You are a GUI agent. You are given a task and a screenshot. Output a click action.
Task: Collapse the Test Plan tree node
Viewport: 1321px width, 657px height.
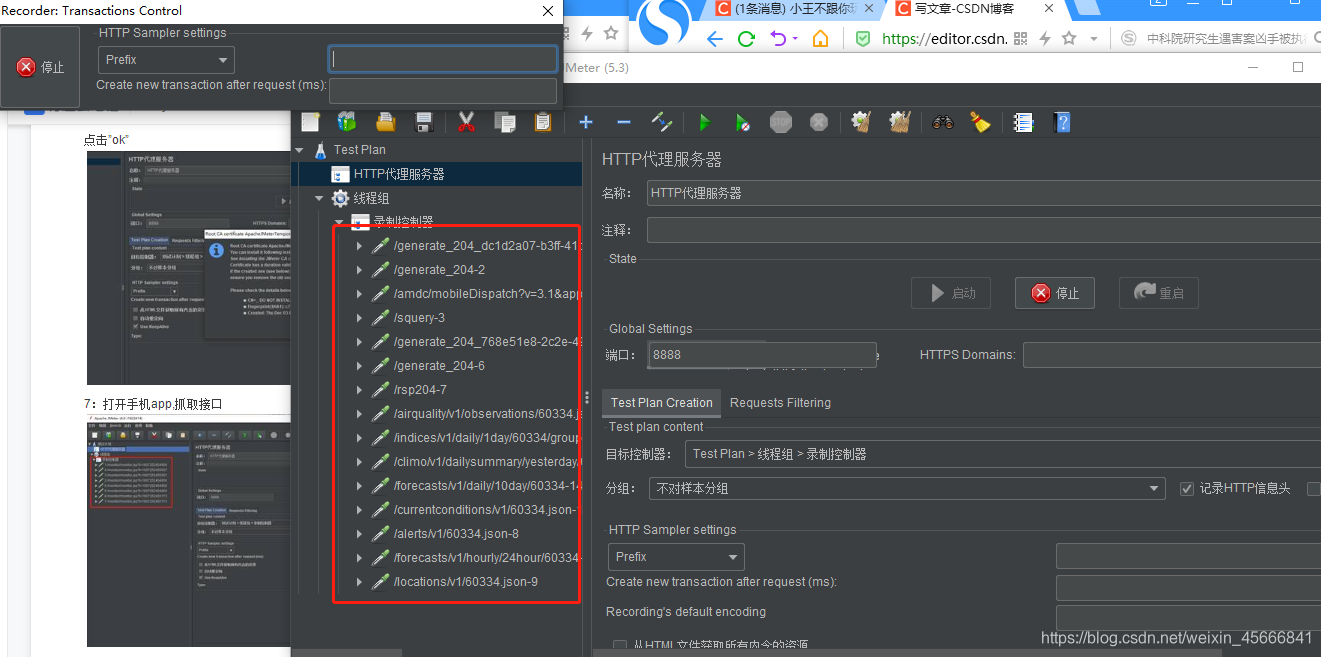click(x=300, y=150)
